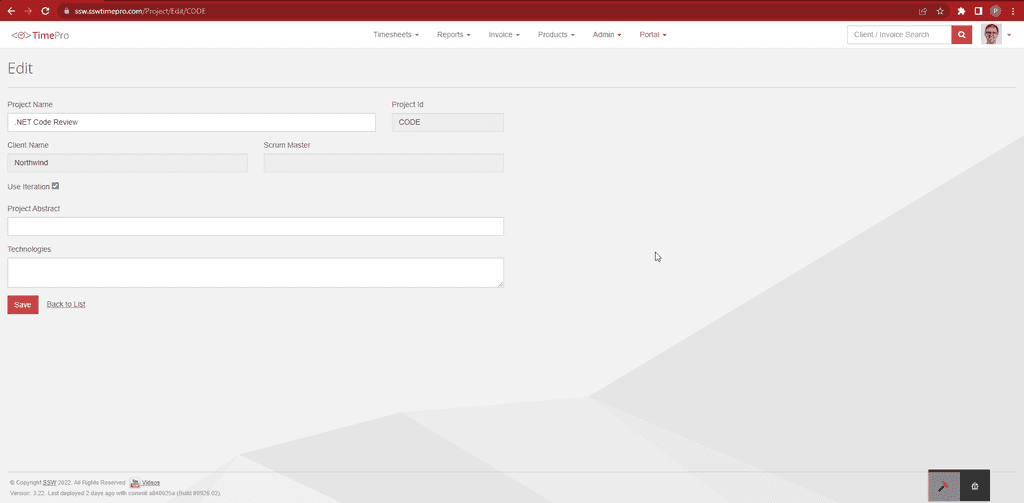The image size is (1024, 503).
Task: Click inside the Technologies text area
Action: [255, 272]
